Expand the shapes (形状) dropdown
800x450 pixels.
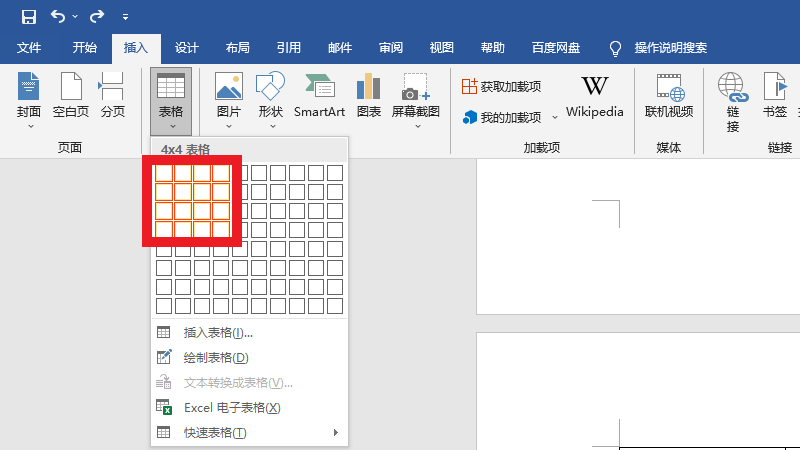270,126
